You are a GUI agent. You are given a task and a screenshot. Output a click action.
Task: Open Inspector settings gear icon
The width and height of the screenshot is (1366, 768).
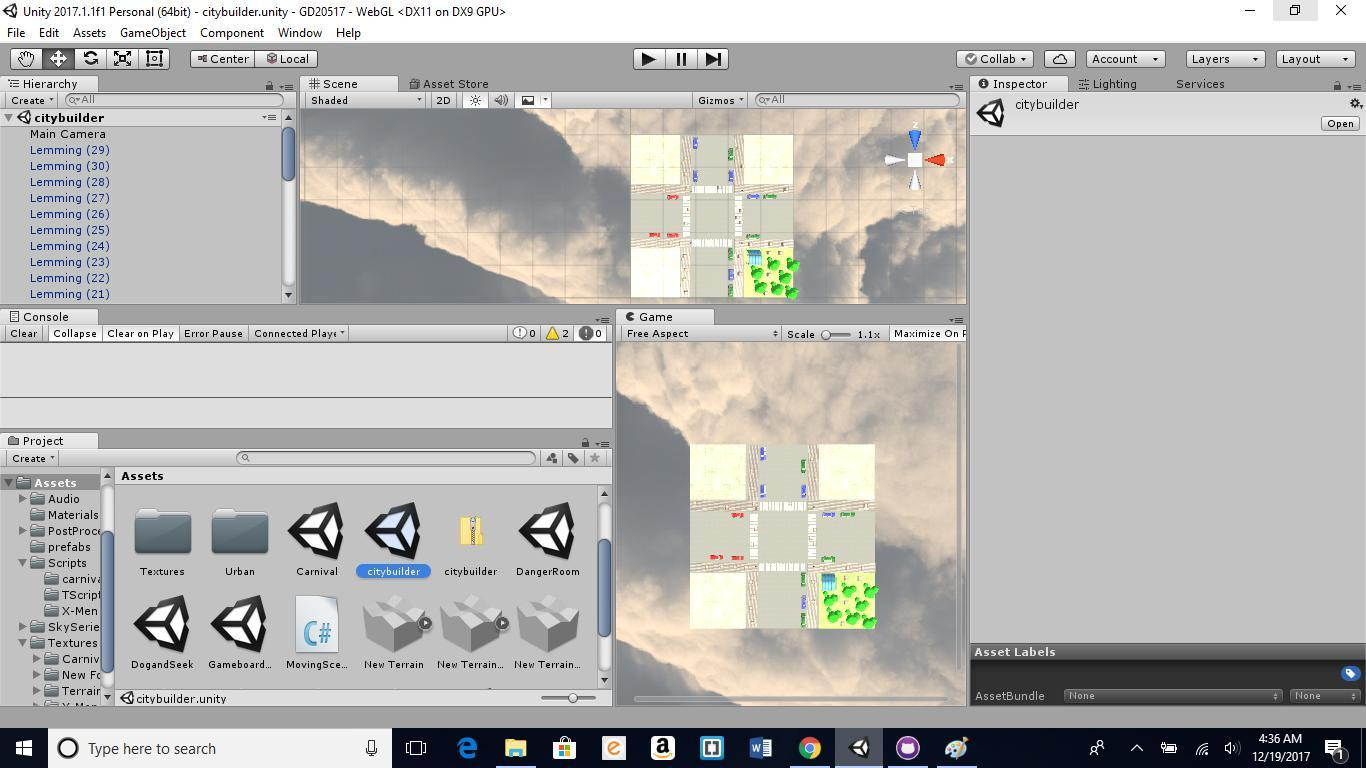point(1355,104)
